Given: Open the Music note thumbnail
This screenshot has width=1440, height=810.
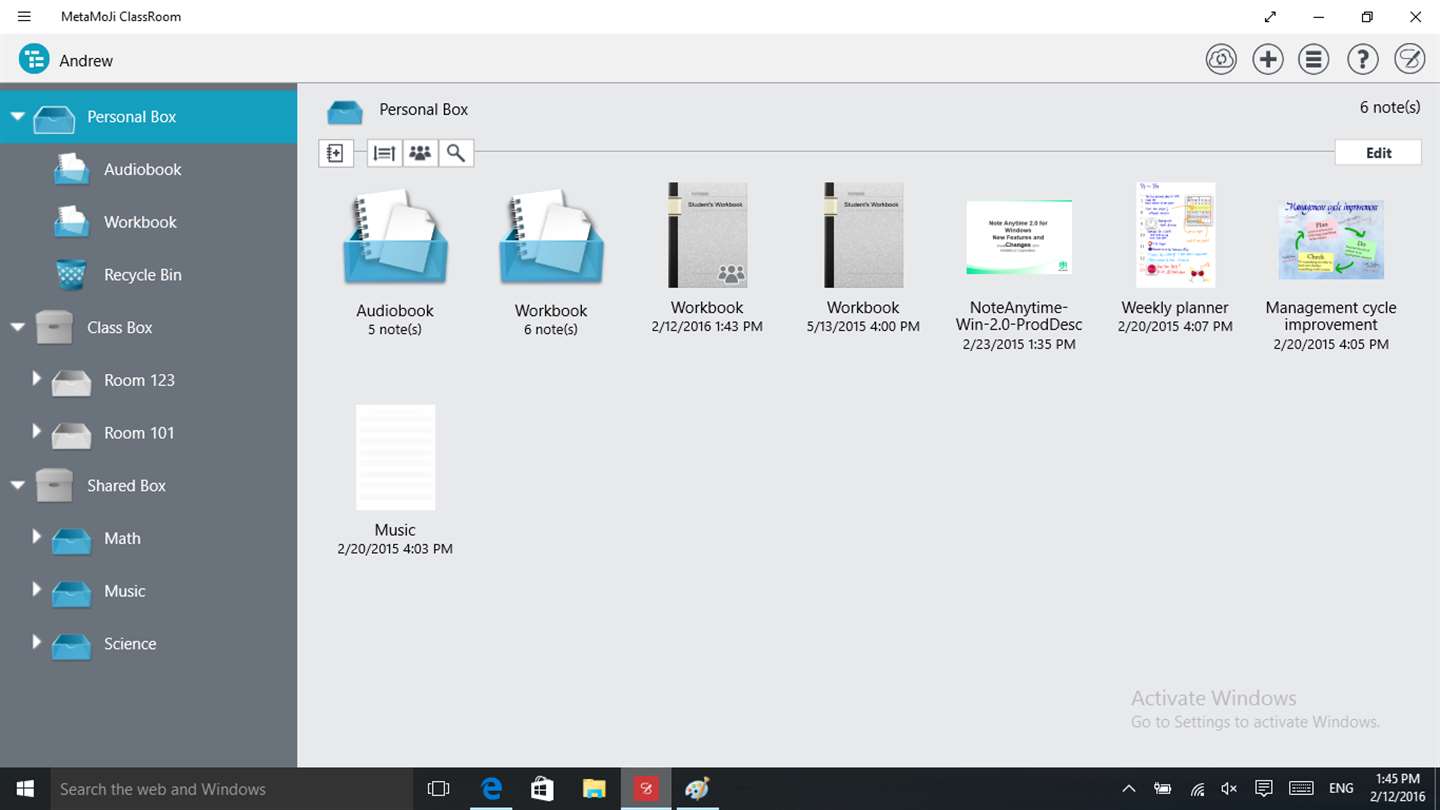Looking at the screenshot, I should [x=395, y=457].
